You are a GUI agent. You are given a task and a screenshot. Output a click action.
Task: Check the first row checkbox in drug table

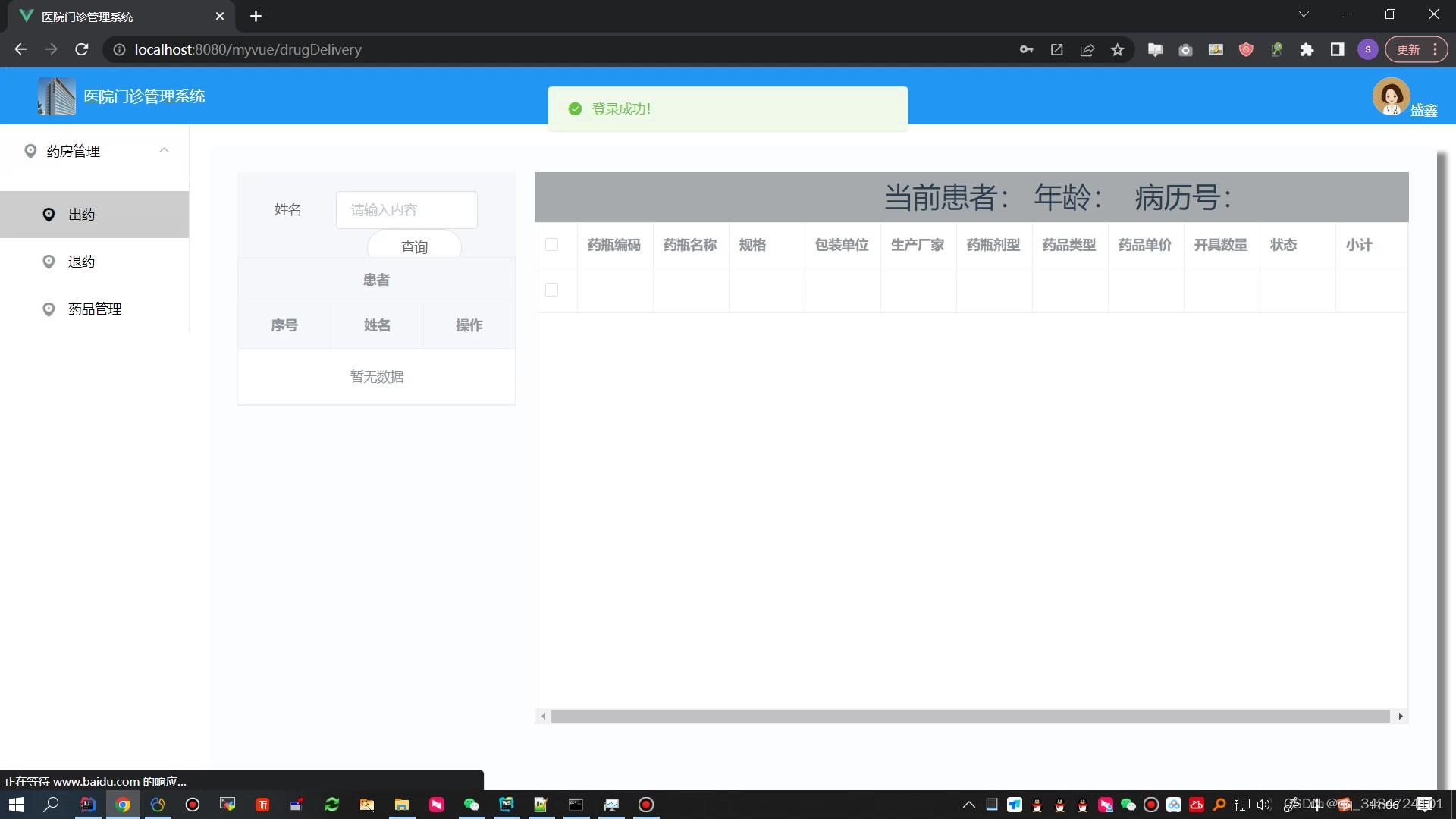(551, 290)
